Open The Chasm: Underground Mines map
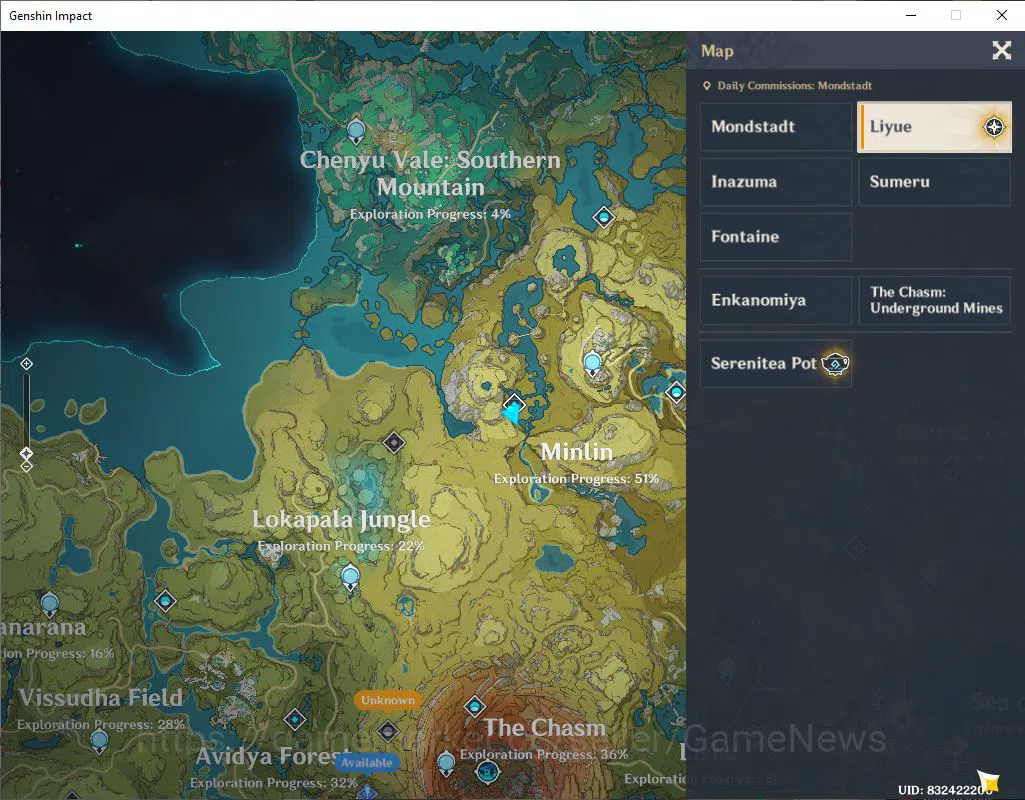 tap(934, 300)
